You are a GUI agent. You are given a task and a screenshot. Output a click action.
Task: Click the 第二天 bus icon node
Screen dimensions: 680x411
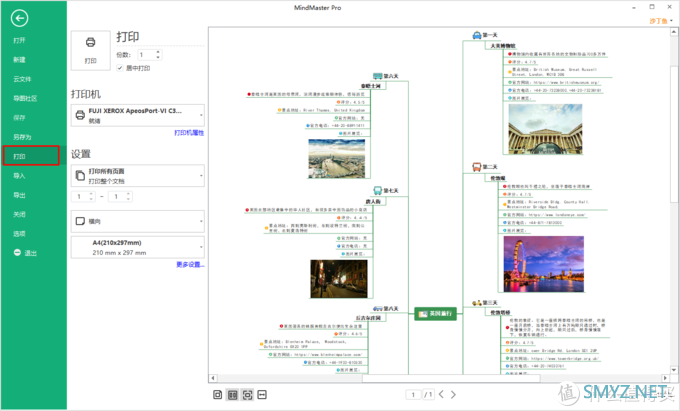(477, 167)
